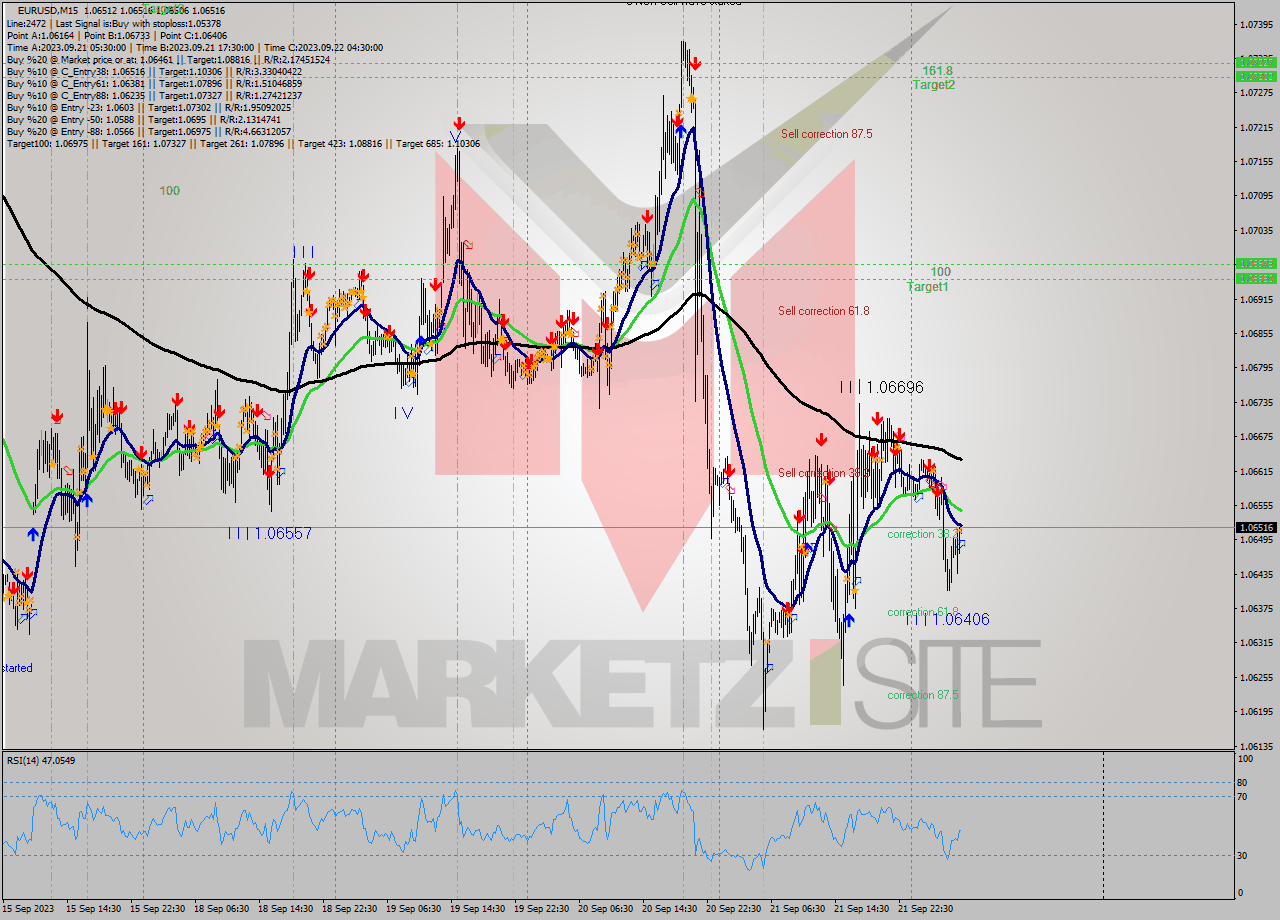Screen dimensions: 1280x920
Task: Click the green 1.07327 price tag
Action: 1256,62
